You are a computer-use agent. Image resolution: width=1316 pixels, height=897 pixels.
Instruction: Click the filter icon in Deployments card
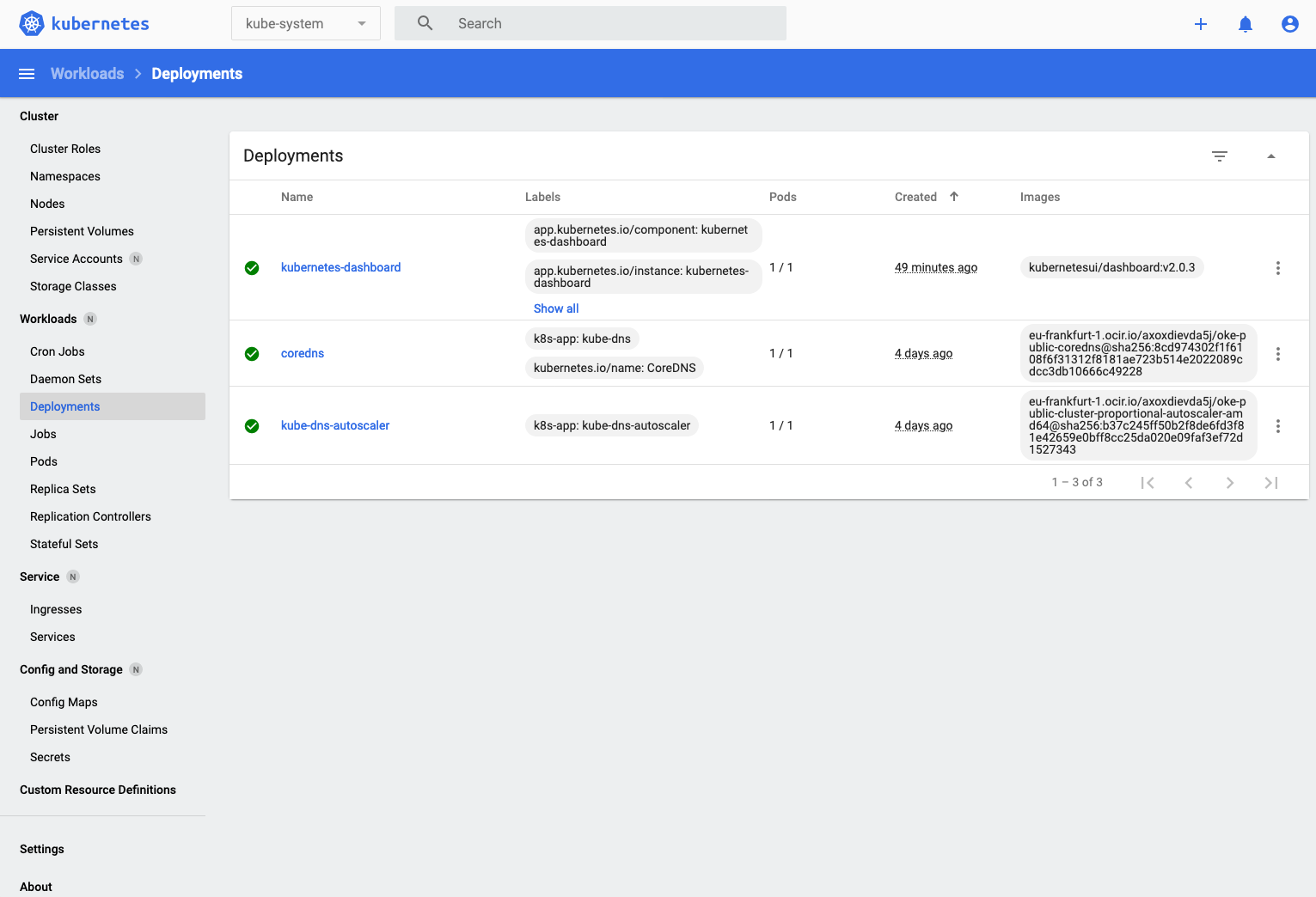1220,156
